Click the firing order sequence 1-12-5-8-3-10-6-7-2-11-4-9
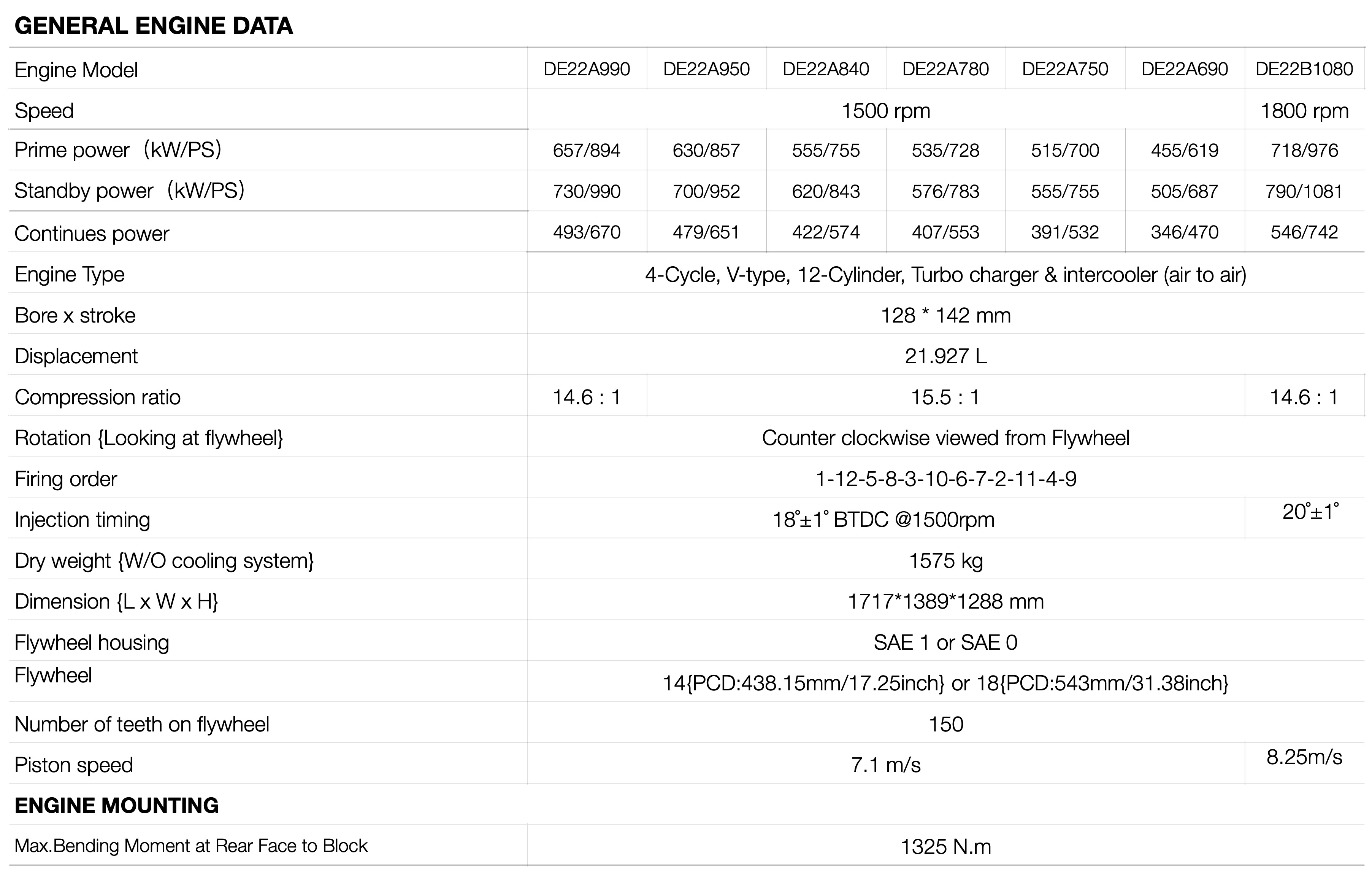1372x876 pixels. [946, 479]
